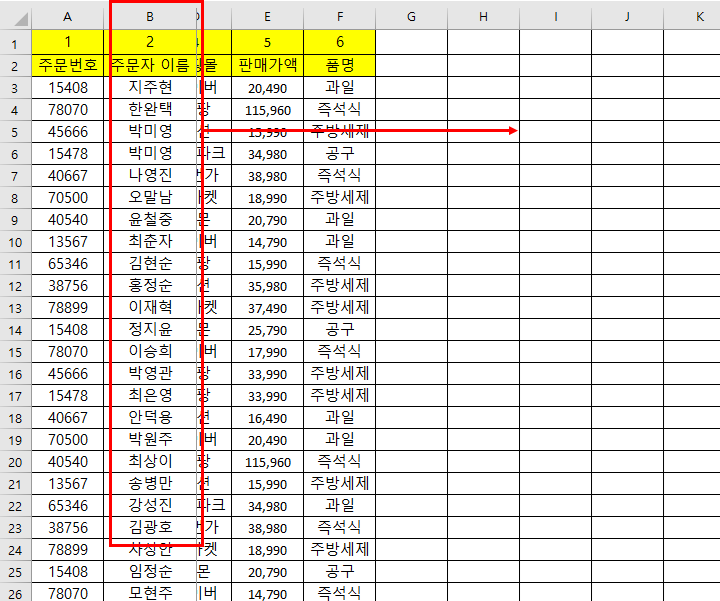Click 과일 cell in row 3
The height and width of the screenshot is (601, 720).
(x=339, y=87)
